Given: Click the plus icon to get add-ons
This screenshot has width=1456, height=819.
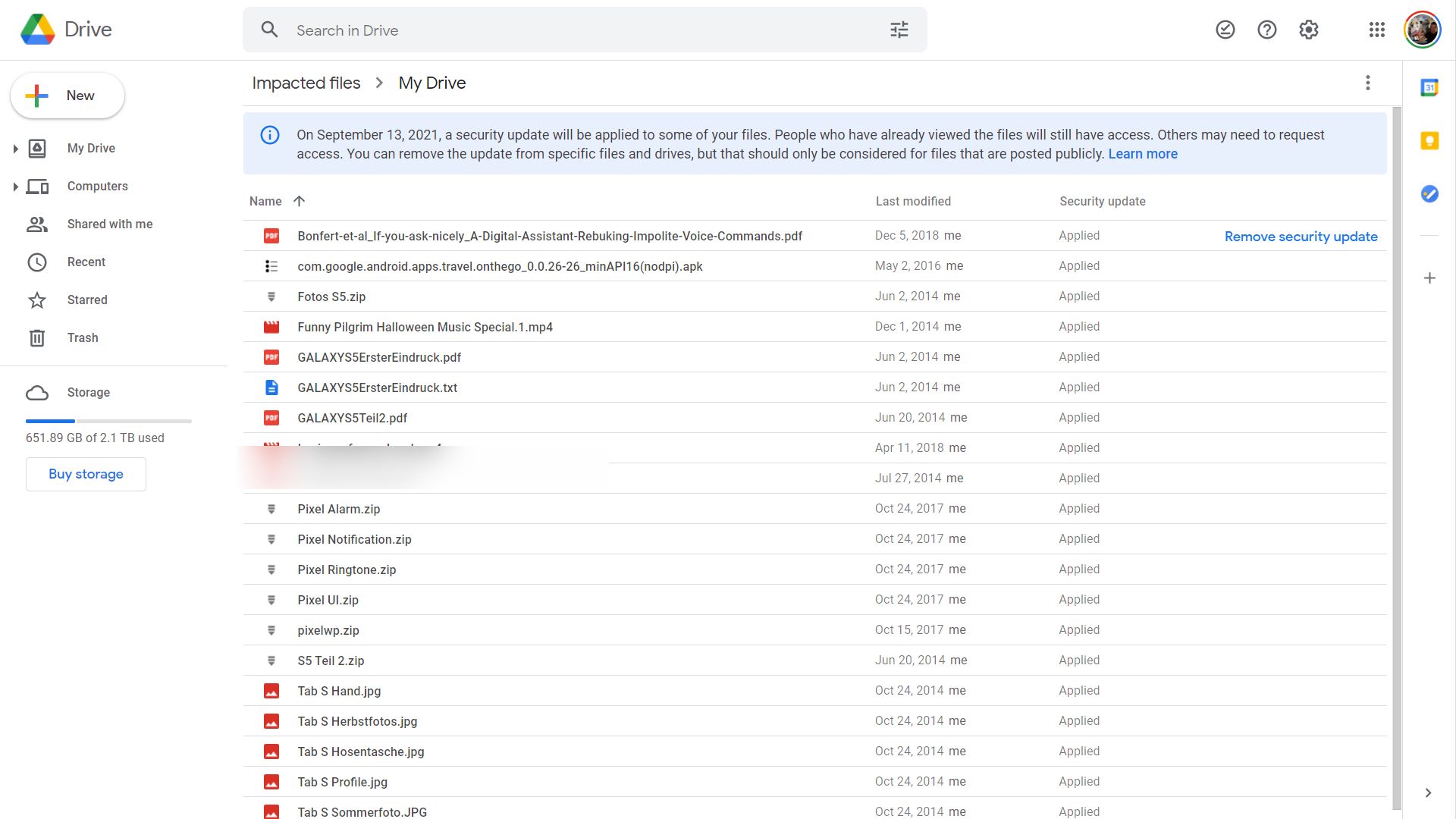Looking at the screenshot, I should click(x=1429, y=278).
